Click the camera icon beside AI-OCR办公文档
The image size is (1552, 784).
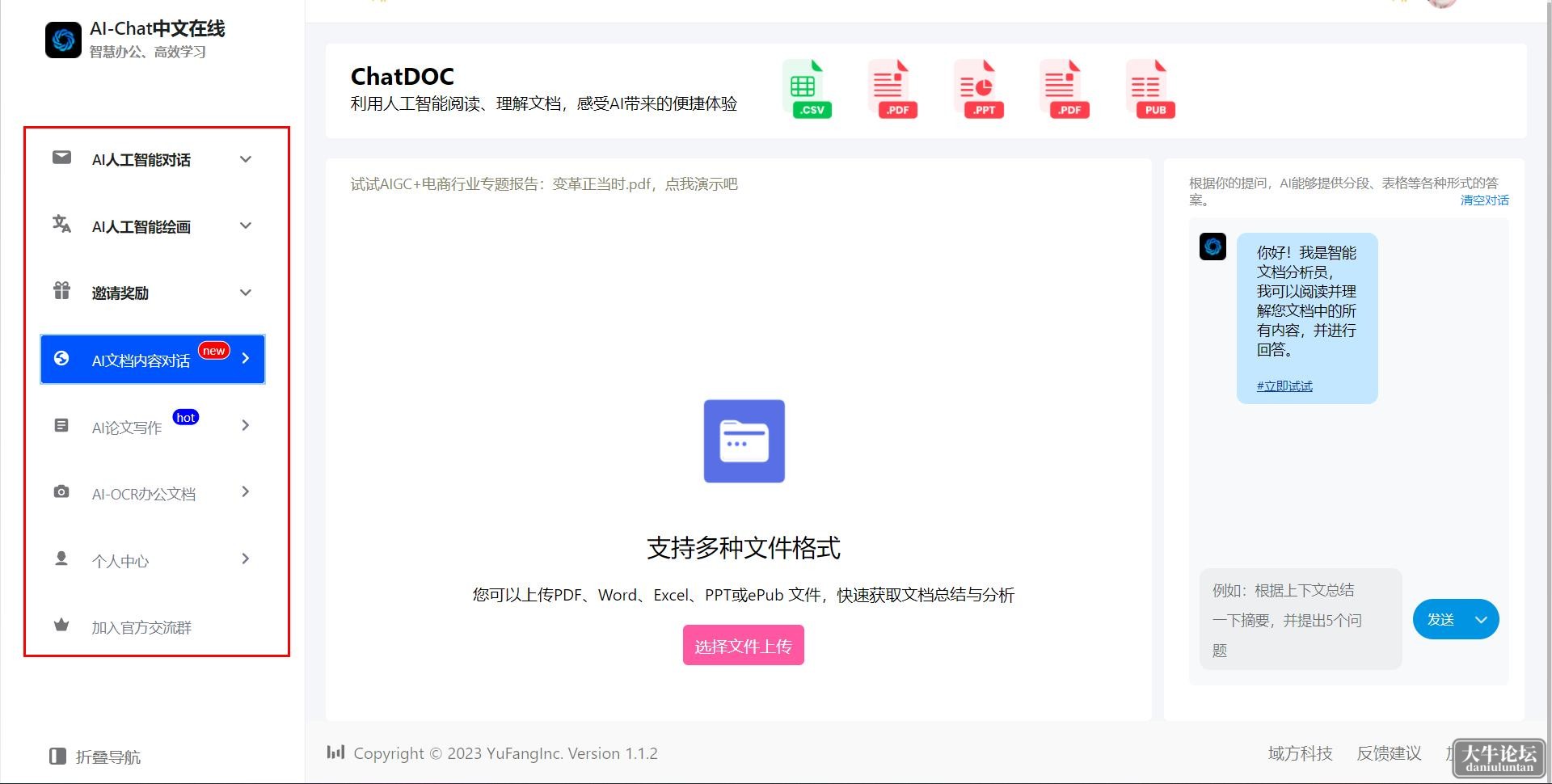61,491
